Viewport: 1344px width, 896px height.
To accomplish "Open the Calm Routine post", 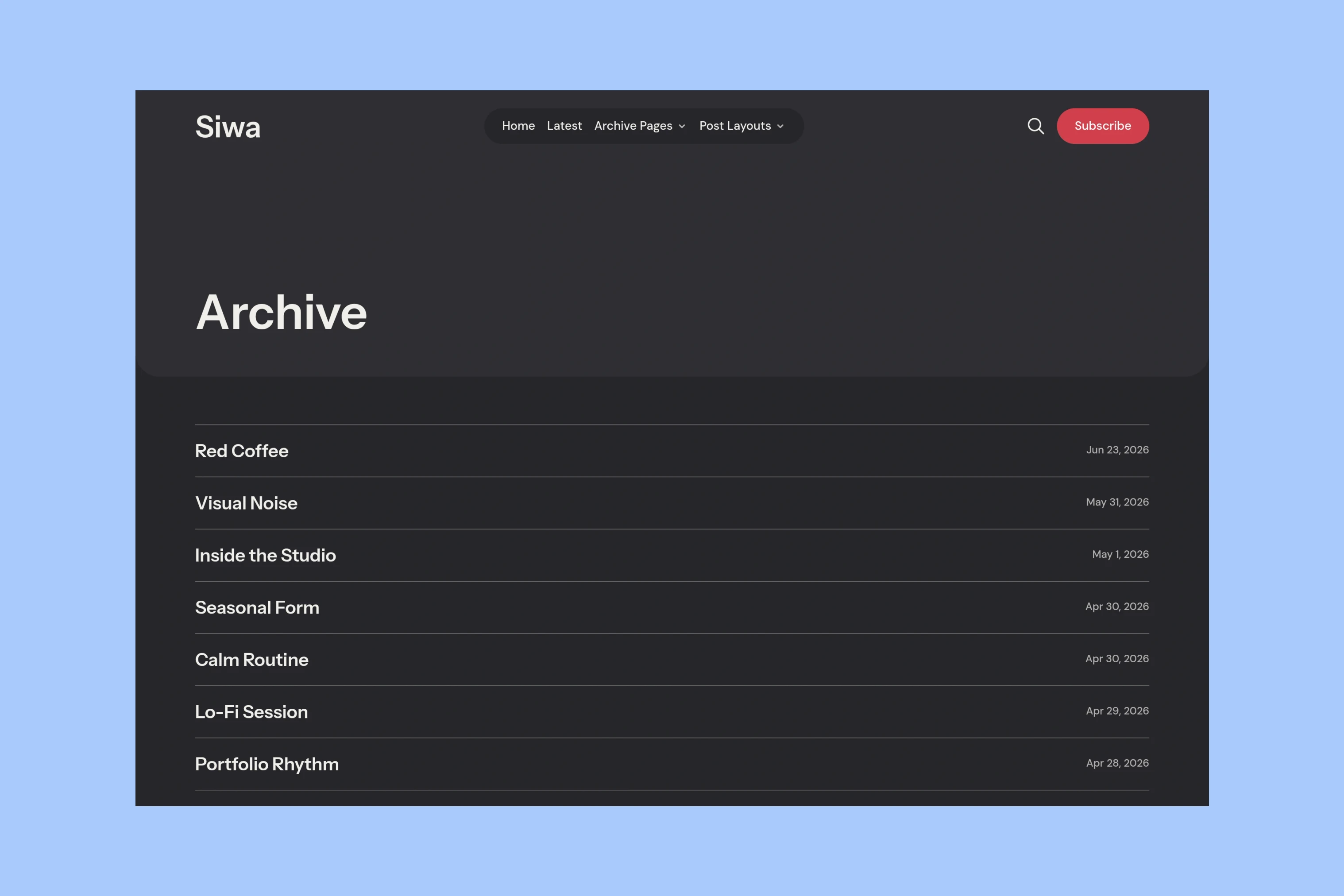I will [251, 660].
